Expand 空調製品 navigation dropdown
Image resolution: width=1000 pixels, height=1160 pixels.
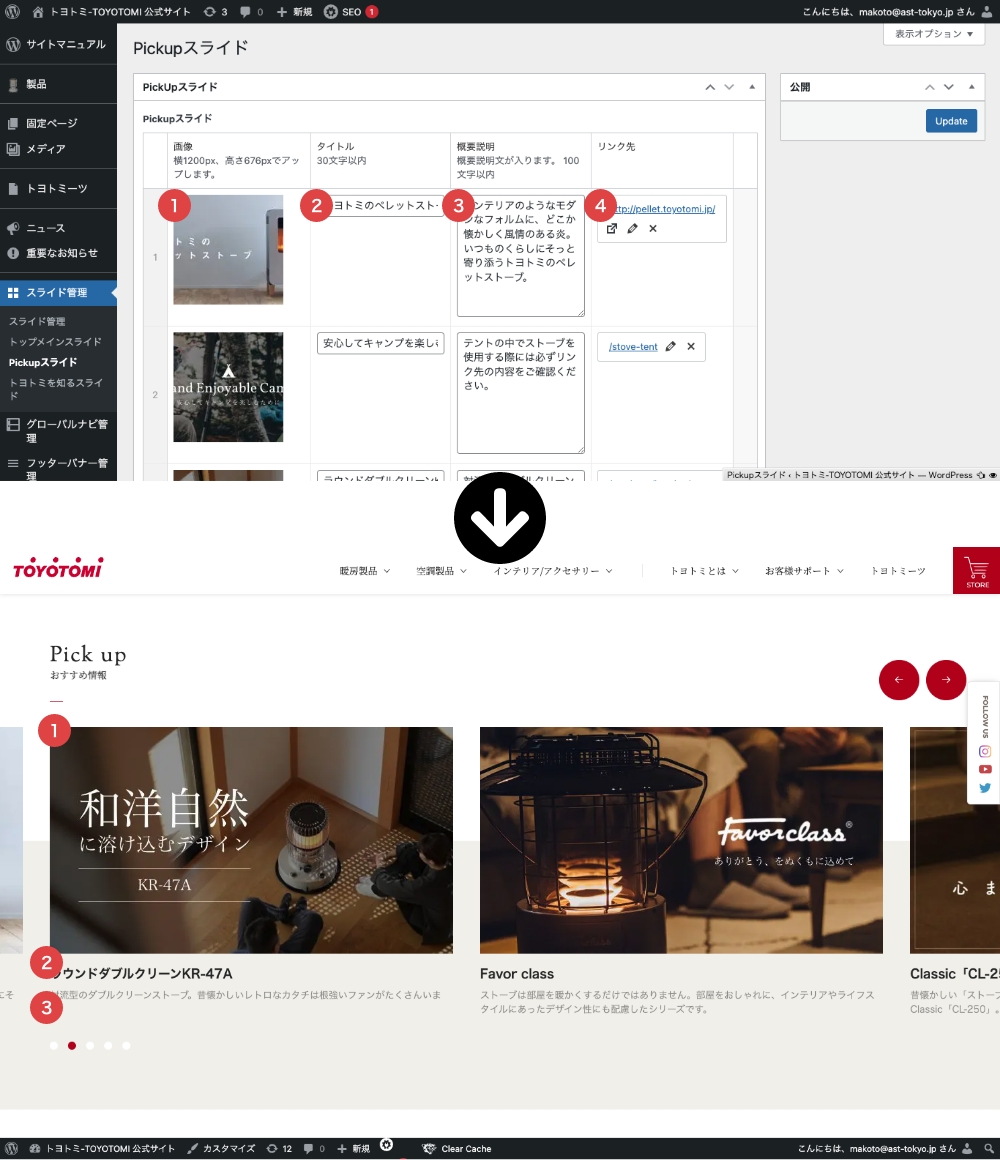coord(442,571)
